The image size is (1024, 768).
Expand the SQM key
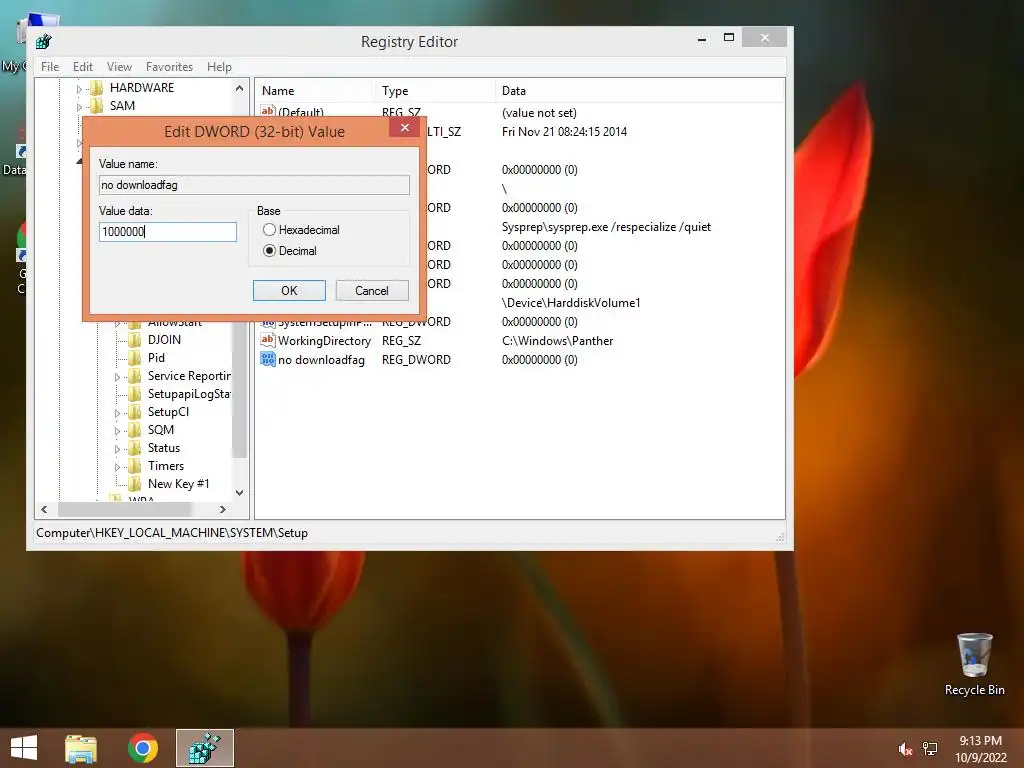117,431
